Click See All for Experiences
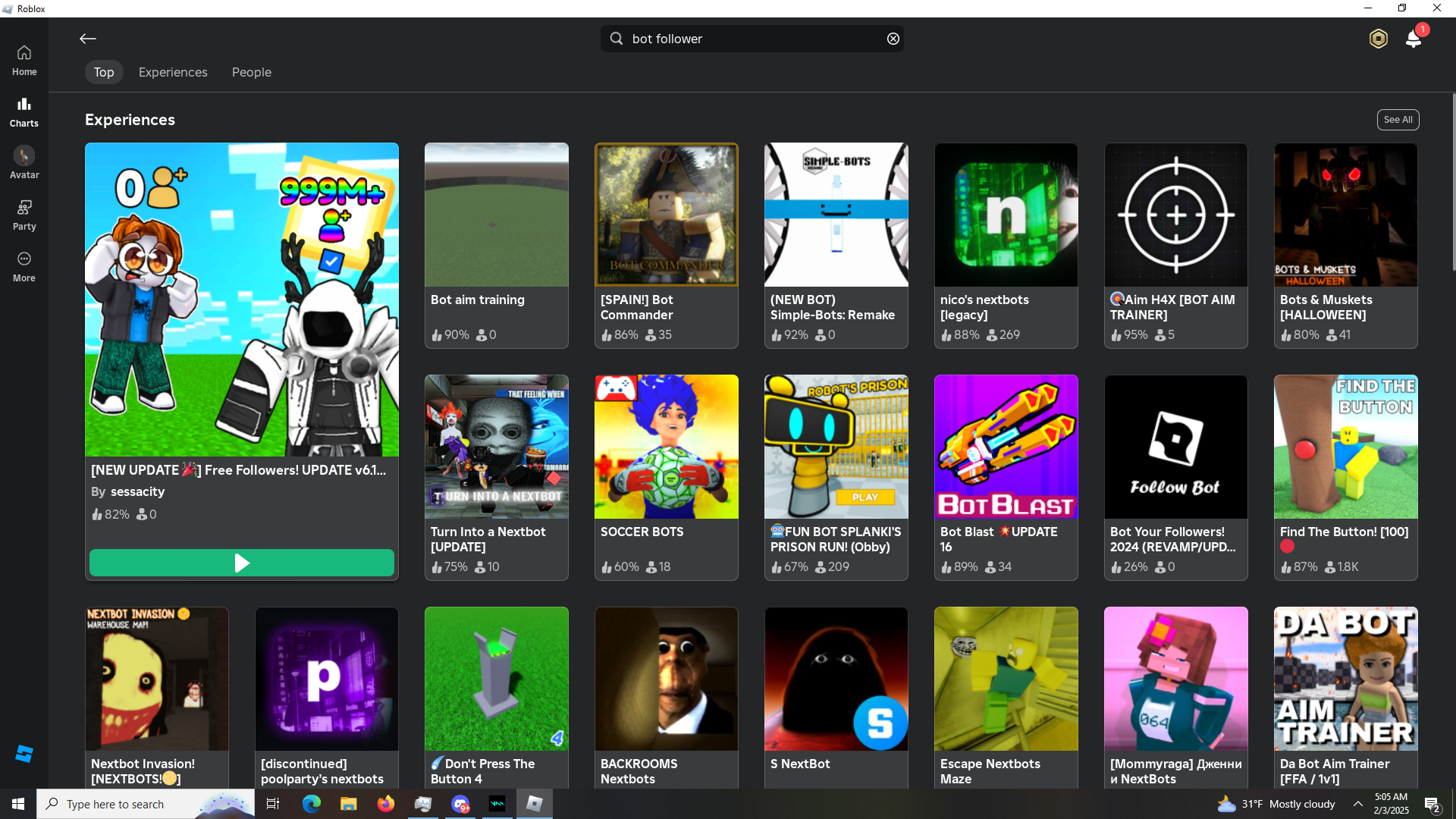 click(1398, 120)
